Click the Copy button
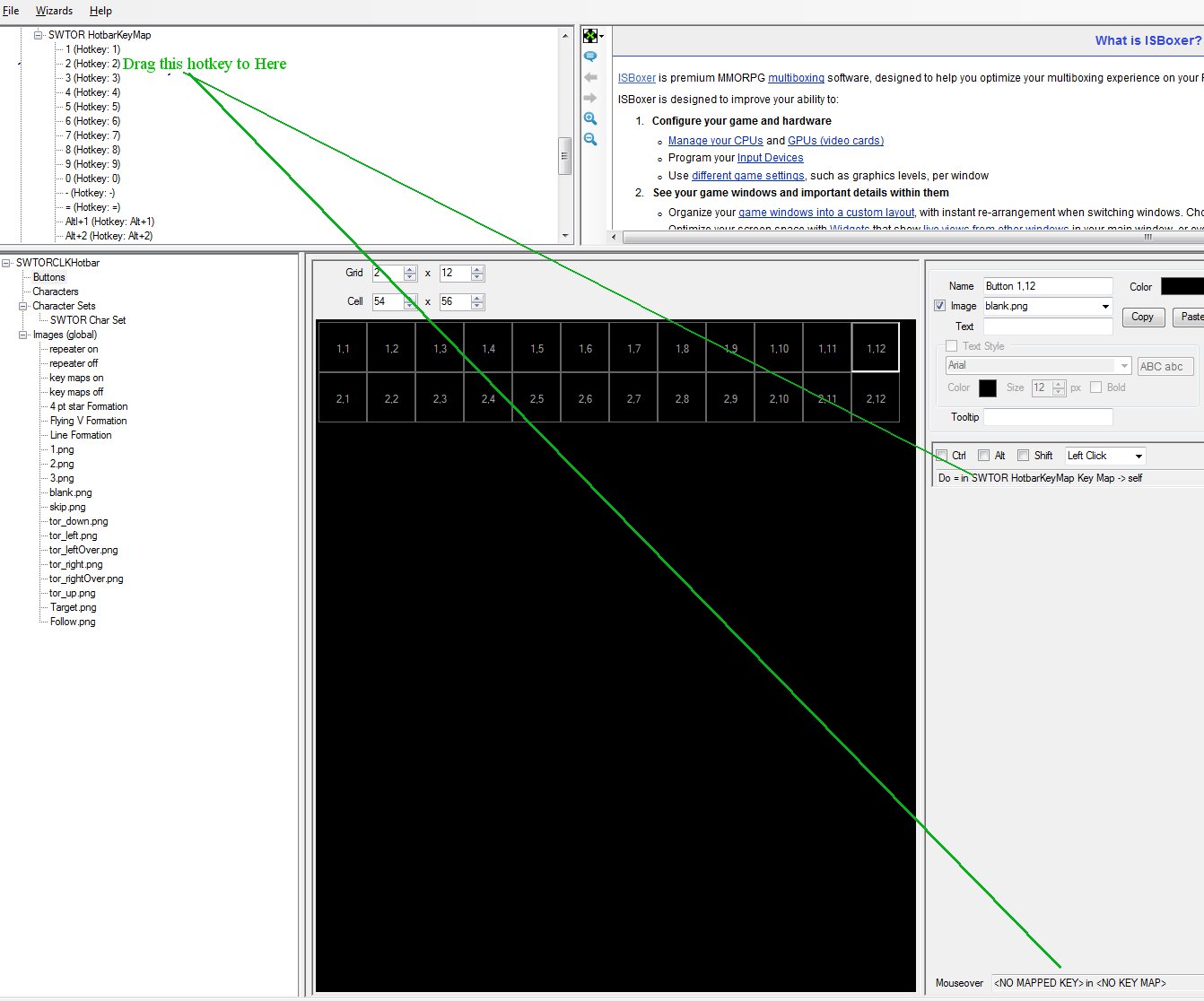 [x=1143, y=317]
